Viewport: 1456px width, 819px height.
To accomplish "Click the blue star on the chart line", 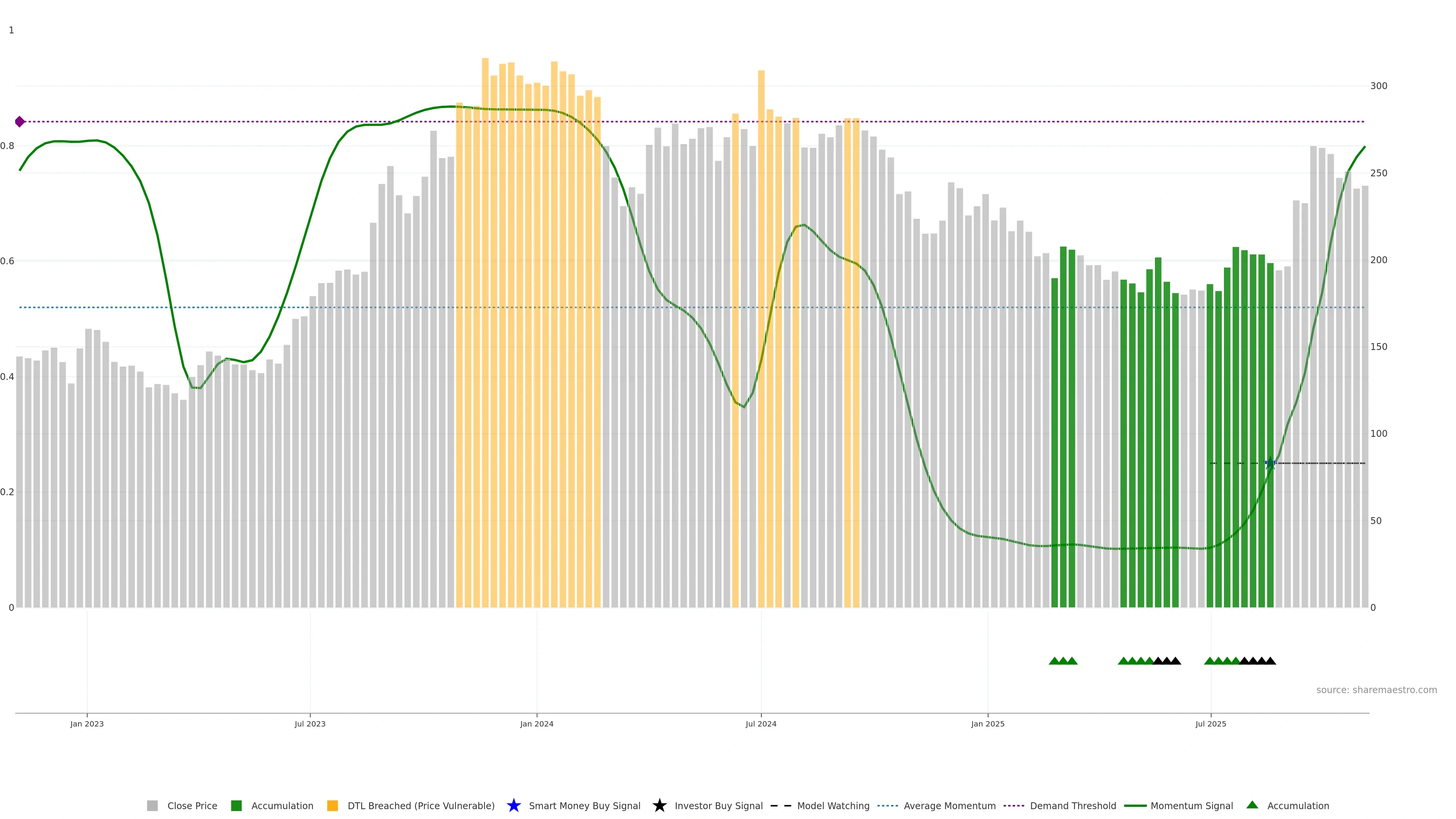I will point(1270,463).
